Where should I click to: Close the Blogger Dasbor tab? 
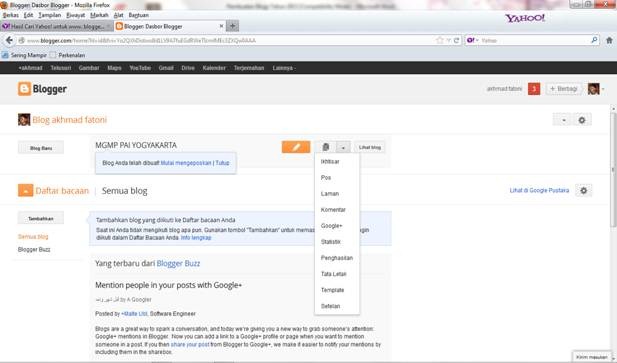221,26
